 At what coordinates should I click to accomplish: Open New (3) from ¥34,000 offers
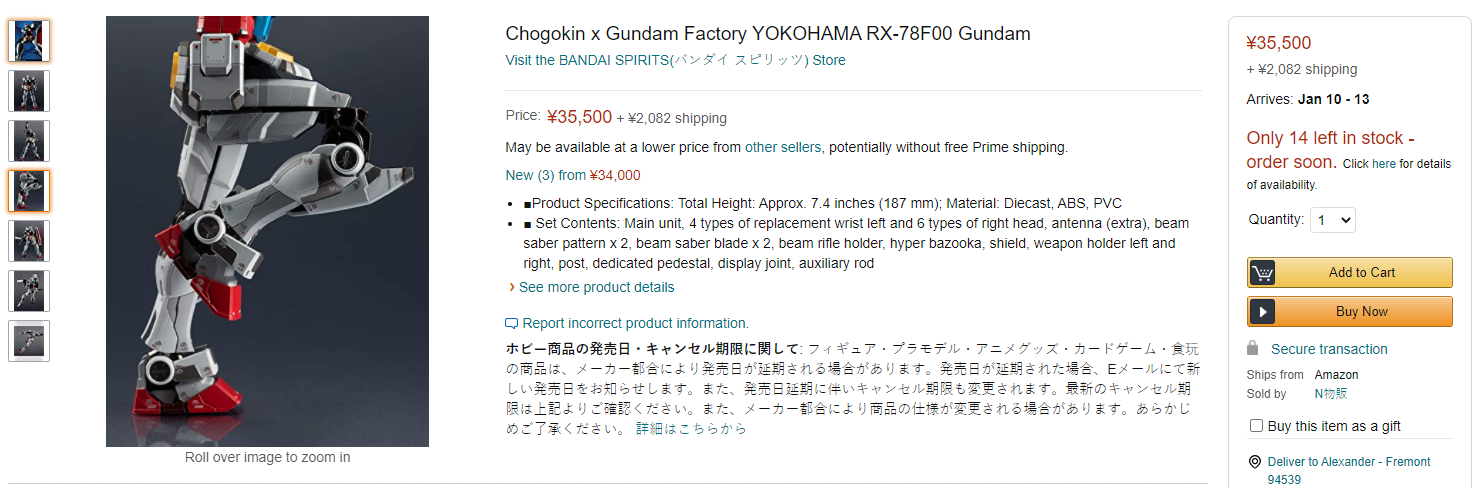coord(573,175)
